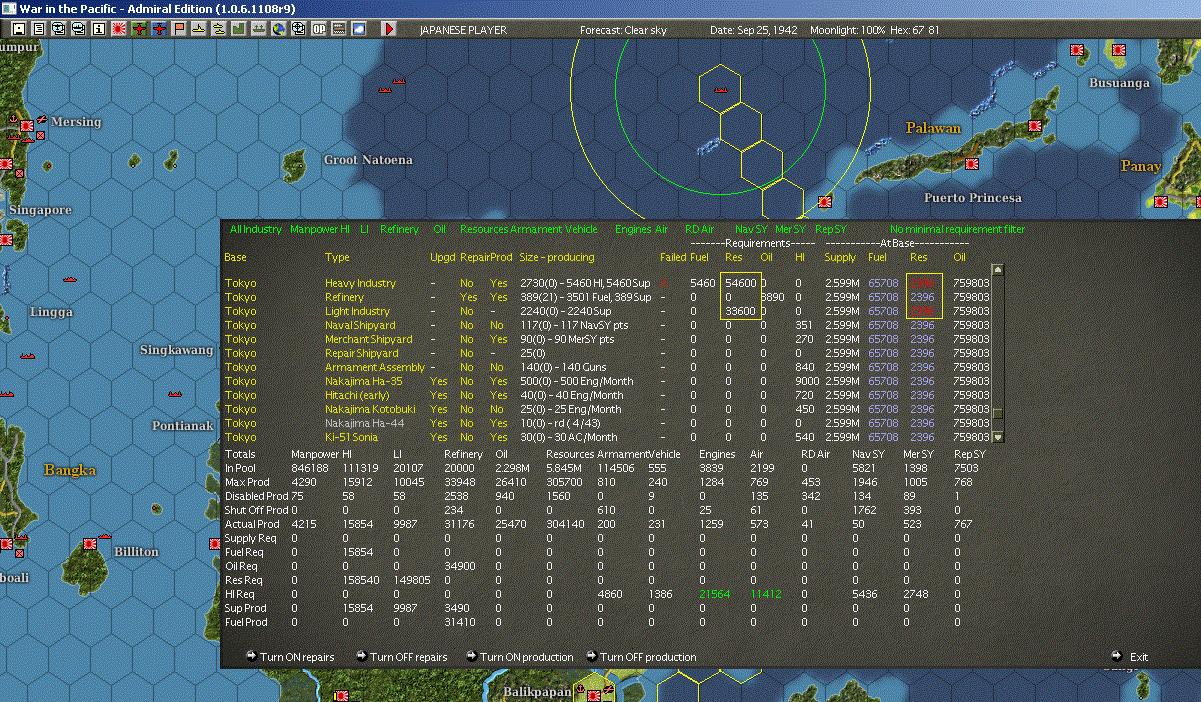1201x702 pixels.
Task: Open the globe world map icon
Action: (x=277, y=29)
